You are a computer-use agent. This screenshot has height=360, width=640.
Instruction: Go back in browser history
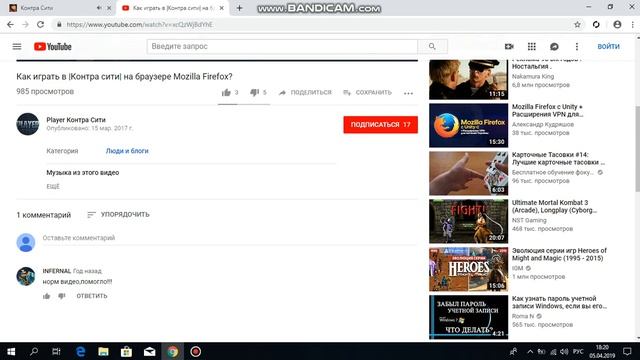click(x=11, y=24)
